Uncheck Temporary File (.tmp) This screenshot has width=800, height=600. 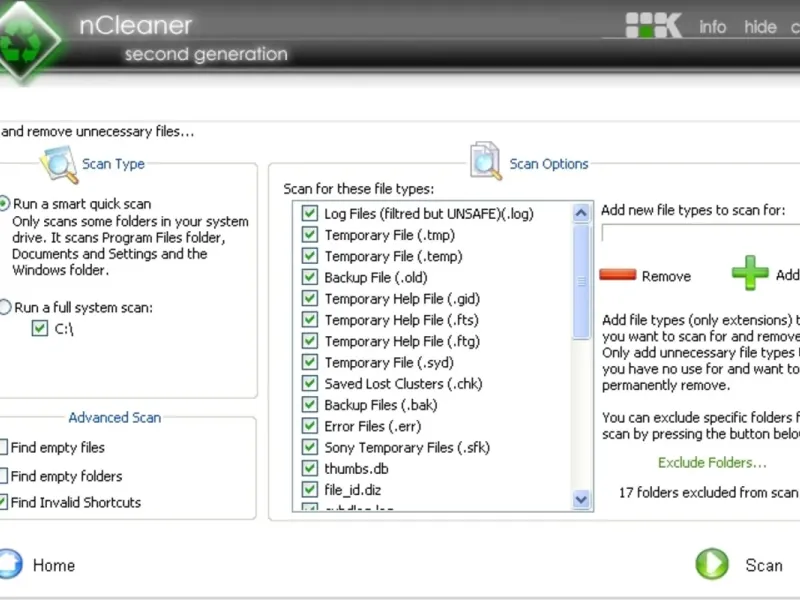coord(310,235)
